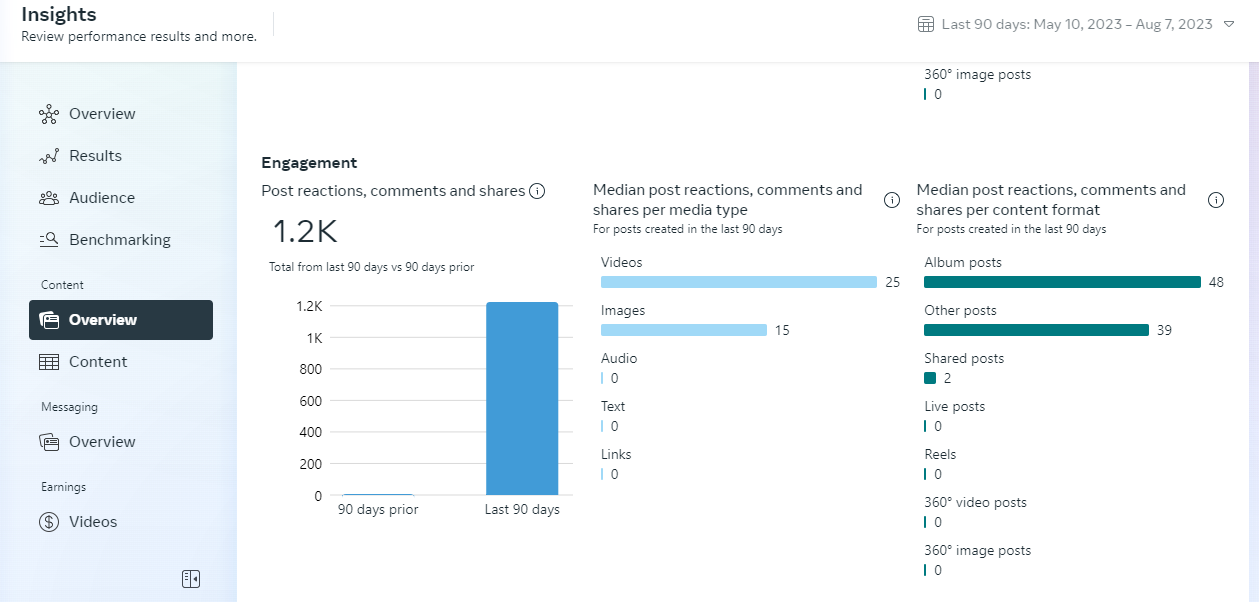Open the Last 90 days date range dropdown
The height and width of the screenshot is (602, 1259).
point(1229,24)
